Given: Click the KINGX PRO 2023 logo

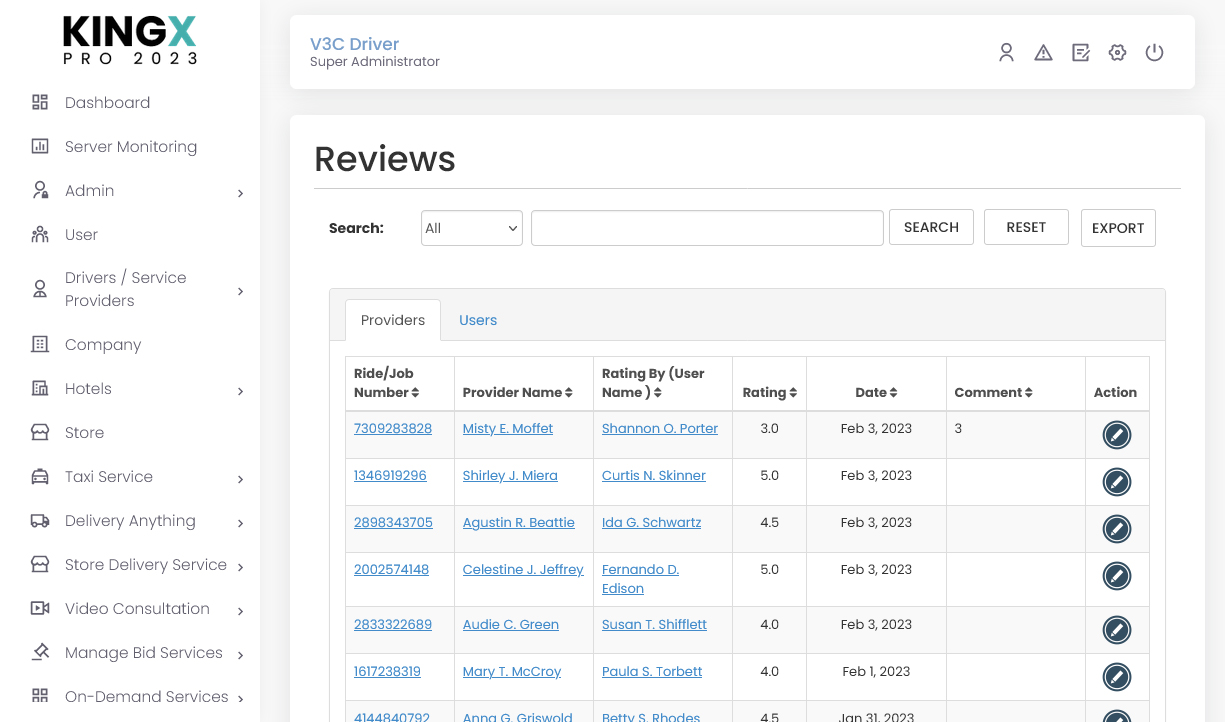Looking at the screenshot, I should pos(130,41).
